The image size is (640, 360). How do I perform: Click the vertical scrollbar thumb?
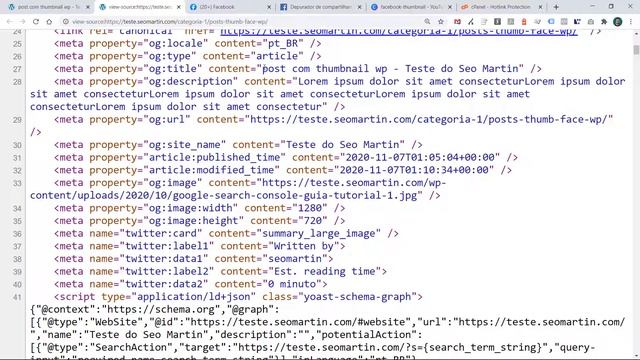pos(636,50)
